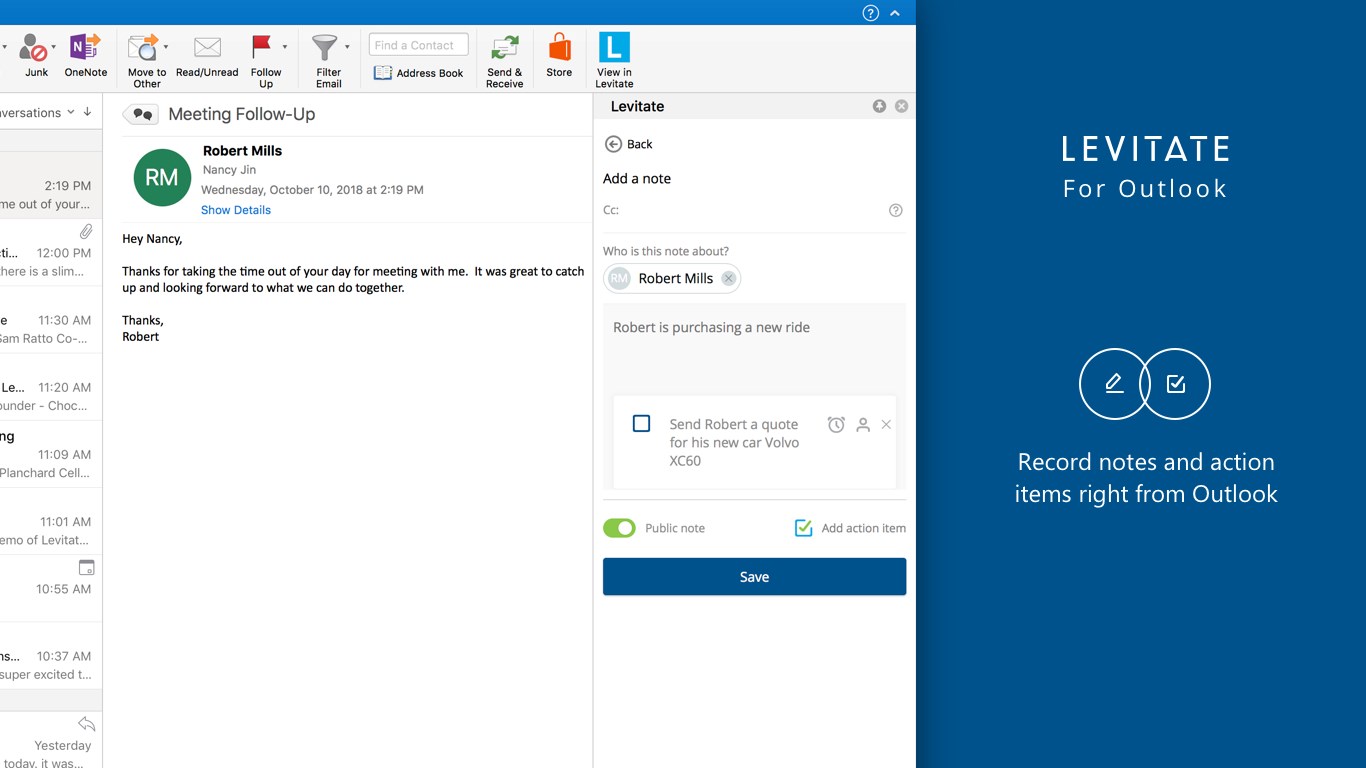Set a reminder using the alarm clock icon
The width and height of the screenshot is (1366, 768).
pyautogui.click(x=836, y=425)
